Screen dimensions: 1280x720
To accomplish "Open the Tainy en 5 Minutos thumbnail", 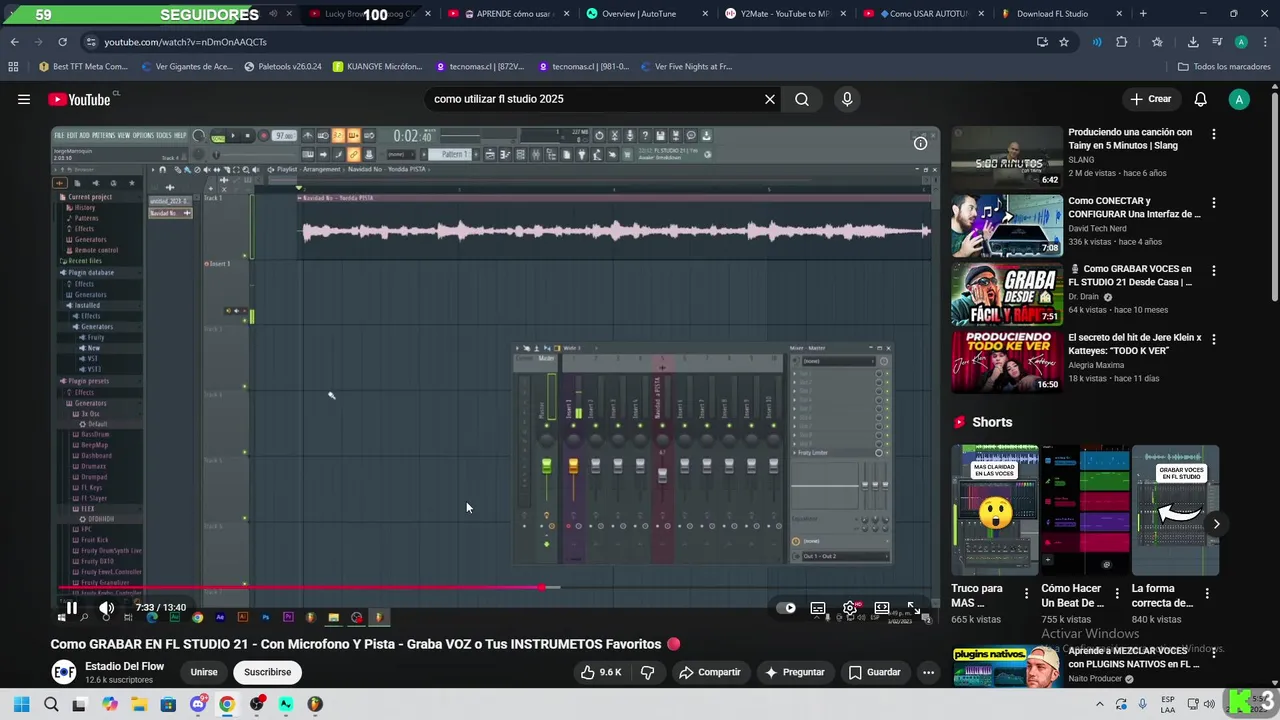I will point(1007,157).
